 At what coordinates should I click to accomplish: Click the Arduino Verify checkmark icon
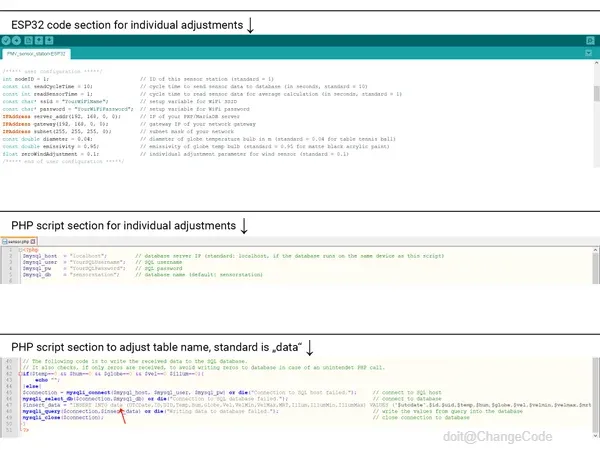(6, 41)
